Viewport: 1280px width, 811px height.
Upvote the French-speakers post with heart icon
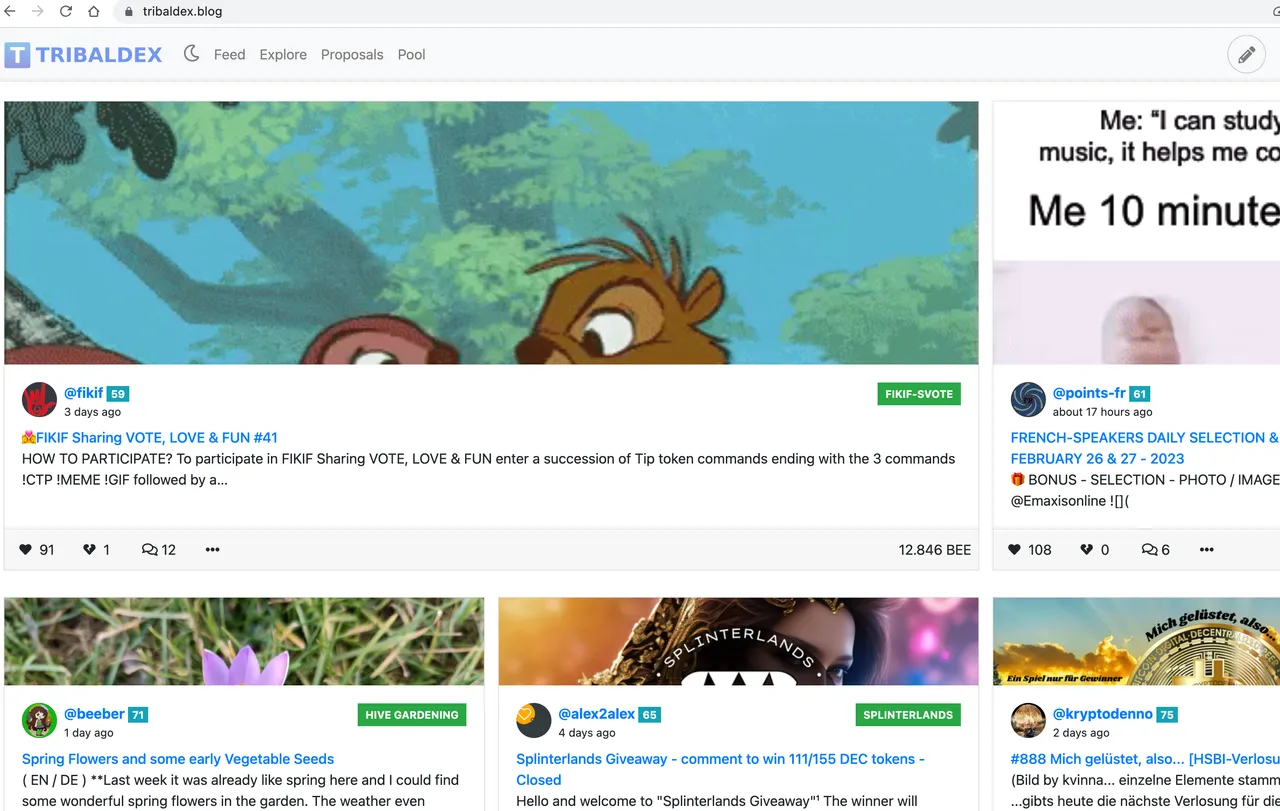tap(1014, 549)
